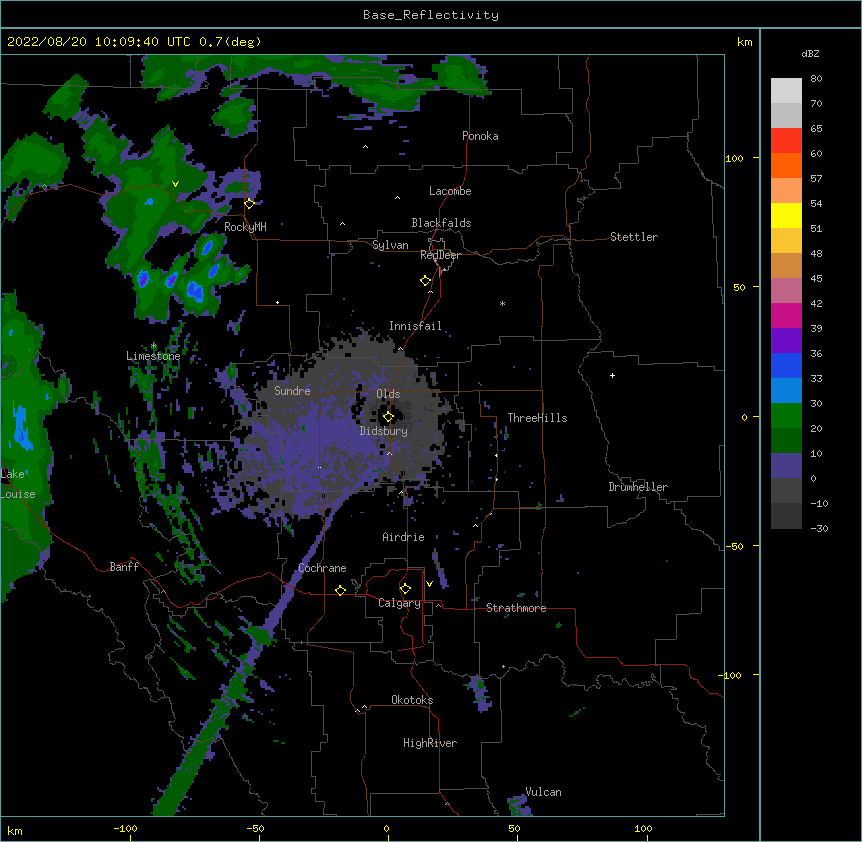Click the 100 km tick on right axis

pyautogui.click(x=734, y=158)
